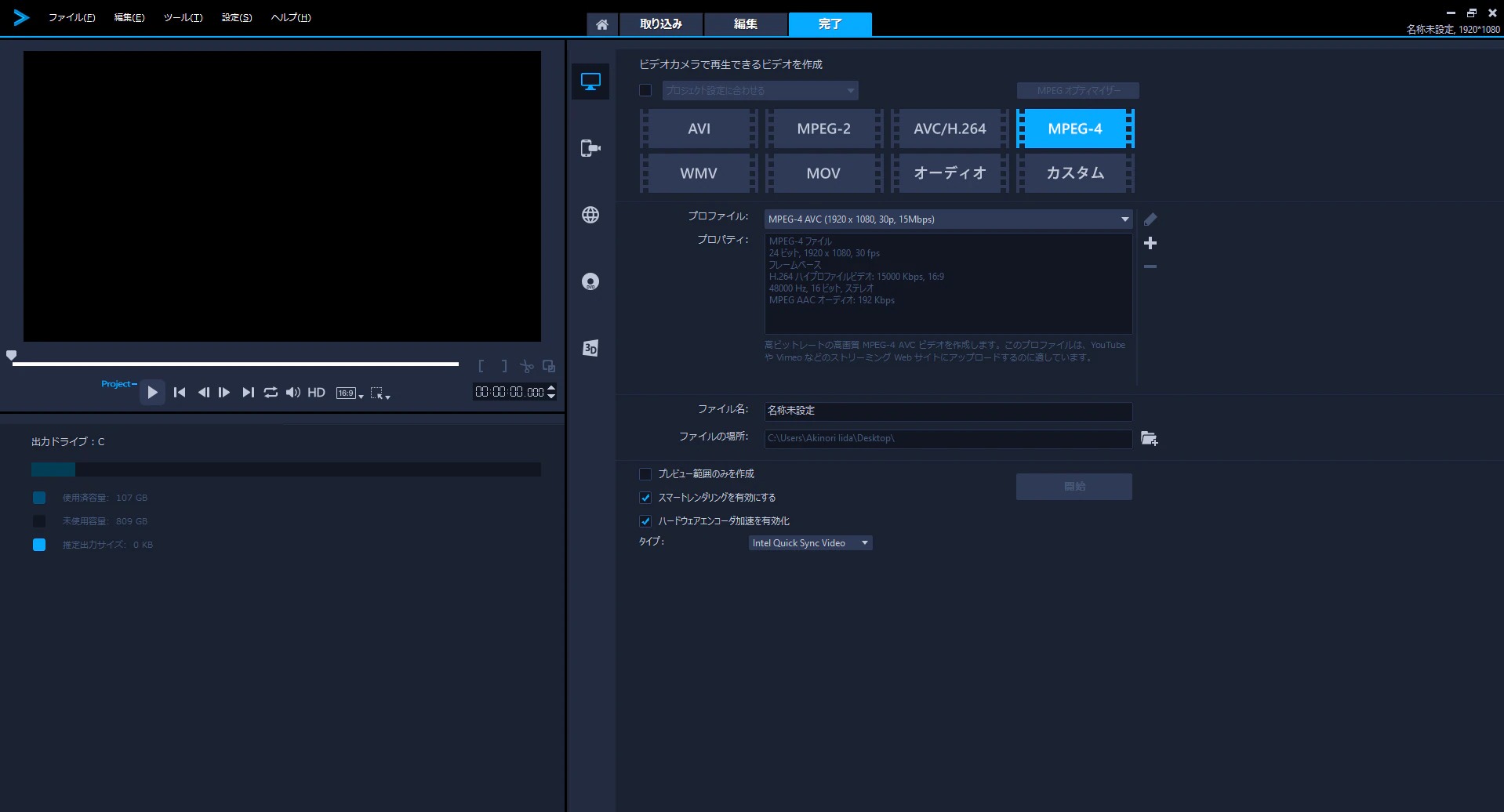Open the Web upload category icon
The height and width of the screenshot is (812, 1504).
tap(590, 215)
